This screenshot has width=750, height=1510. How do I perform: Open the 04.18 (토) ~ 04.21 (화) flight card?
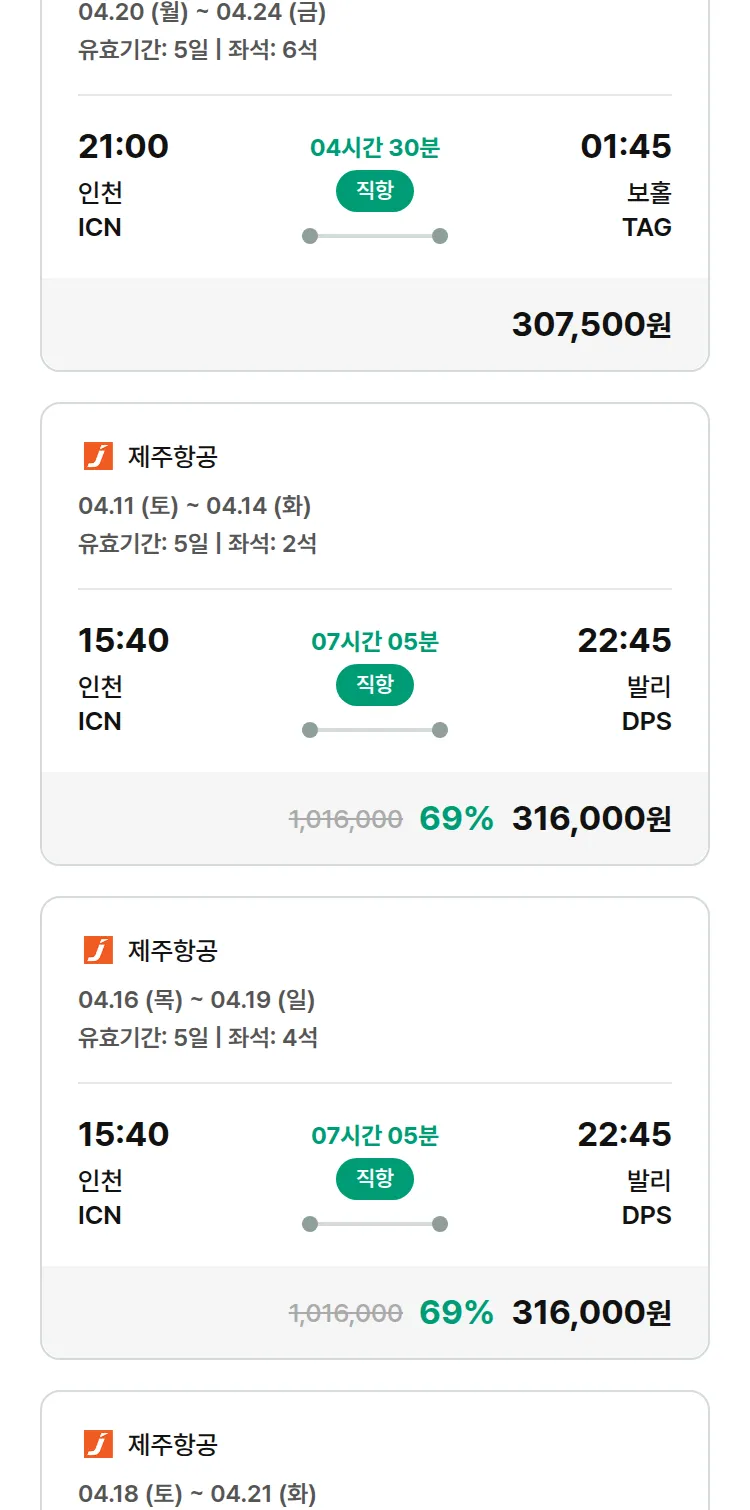click(197, 1494)
